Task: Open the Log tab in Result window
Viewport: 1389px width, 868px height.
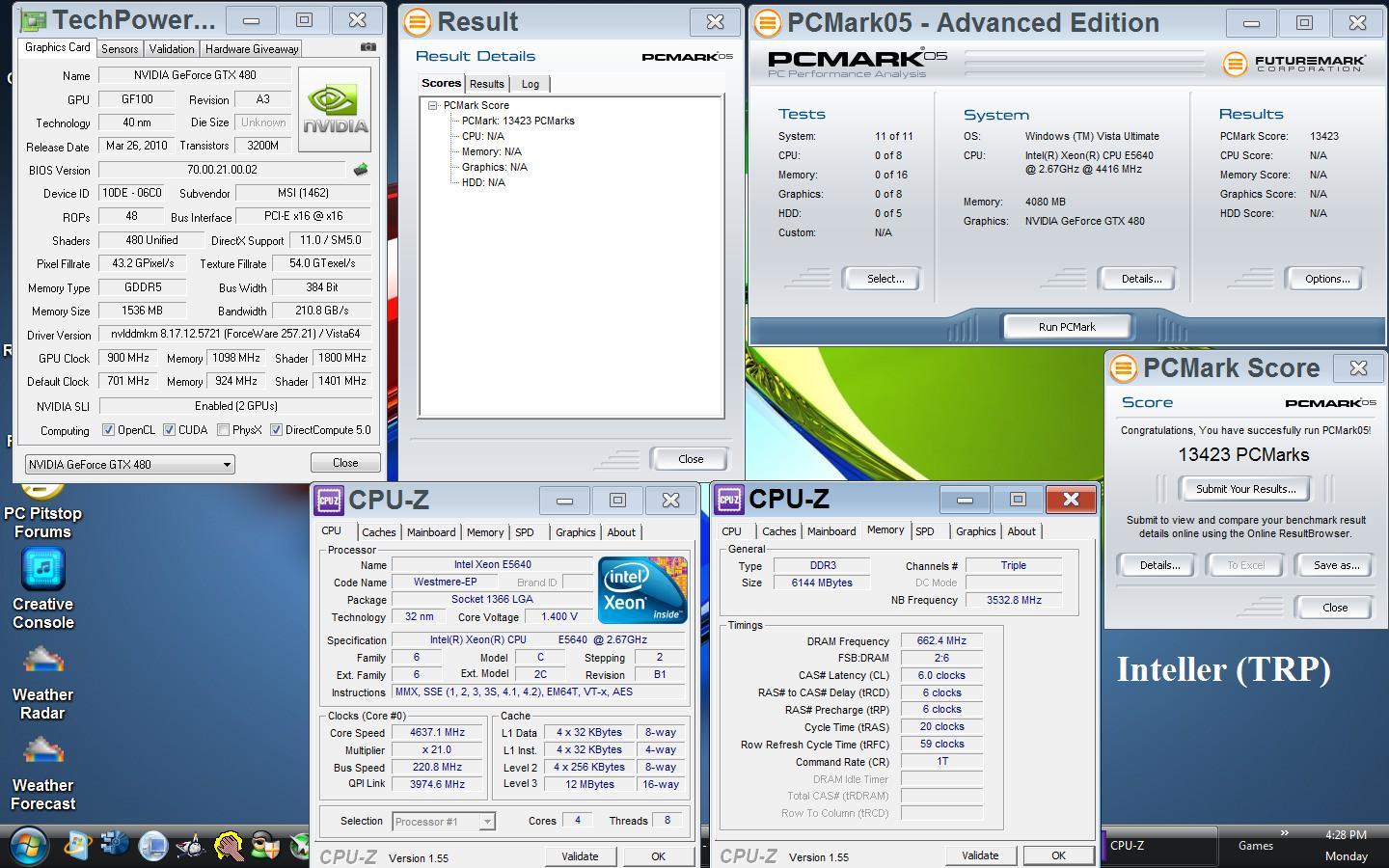Action: tap(530, 84)
